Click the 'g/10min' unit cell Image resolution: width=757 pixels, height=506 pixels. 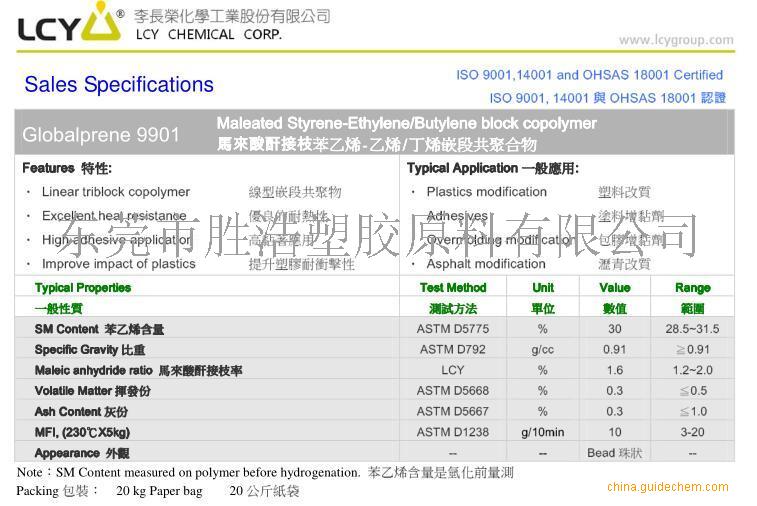tap(543, 432)
